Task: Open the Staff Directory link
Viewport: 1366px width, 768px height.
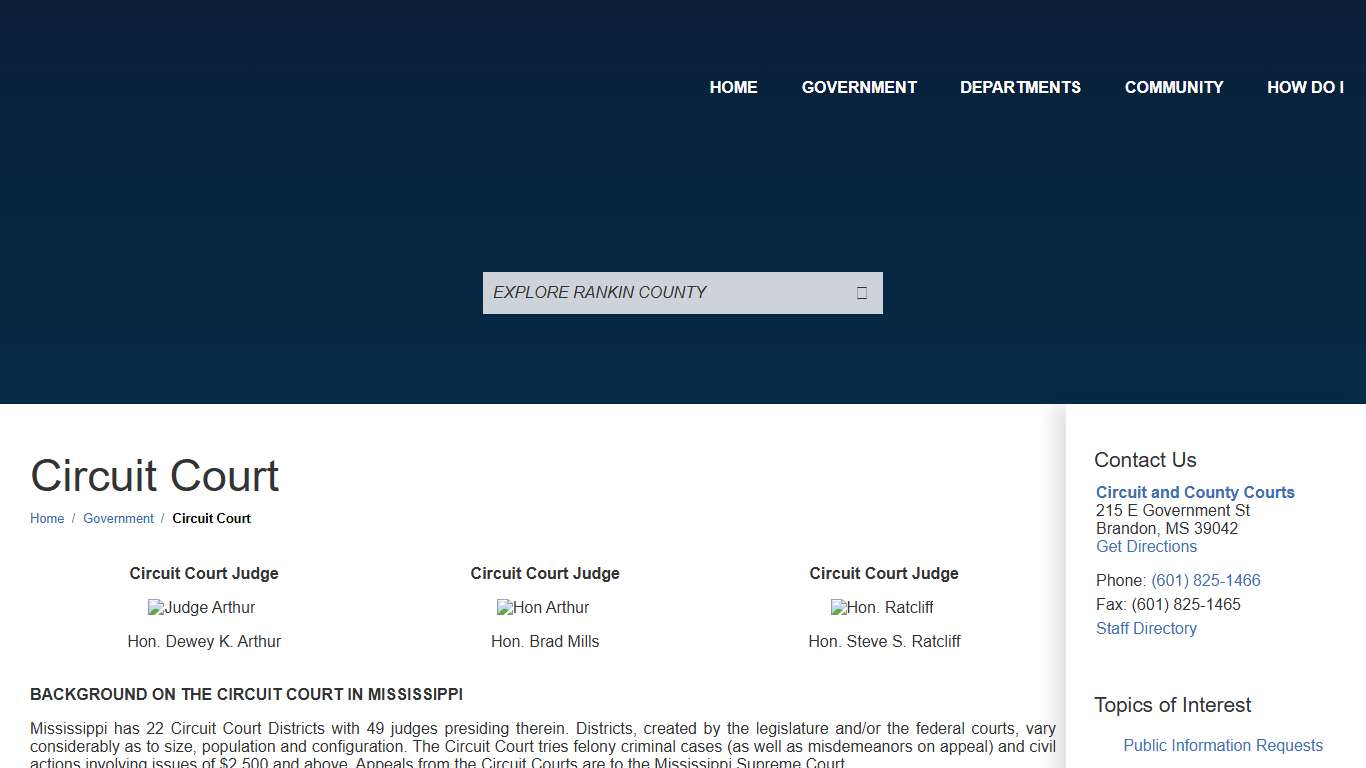Action: [1146, 628]
